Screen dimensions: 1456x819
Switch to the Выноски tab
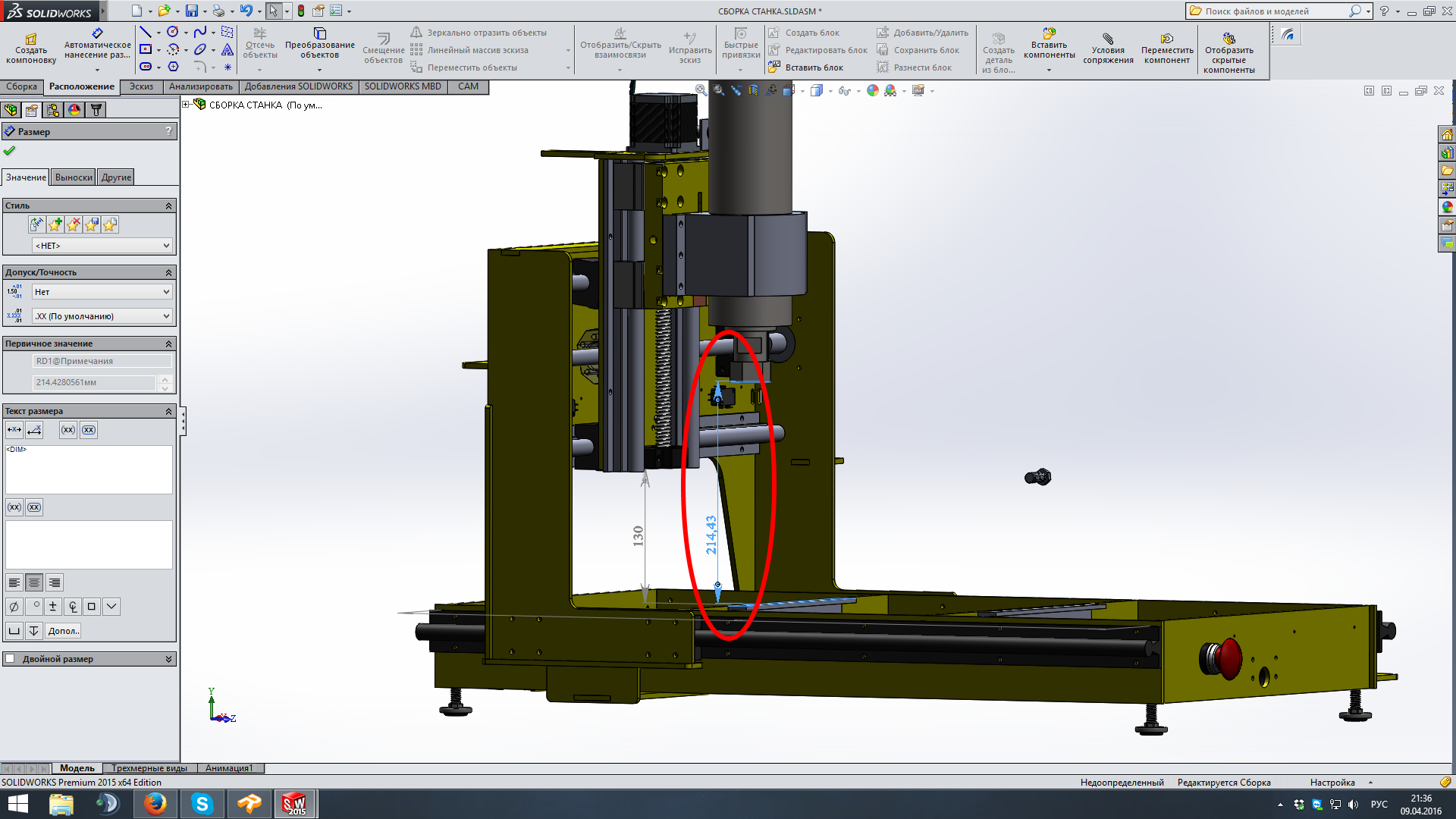click(74, 177)
